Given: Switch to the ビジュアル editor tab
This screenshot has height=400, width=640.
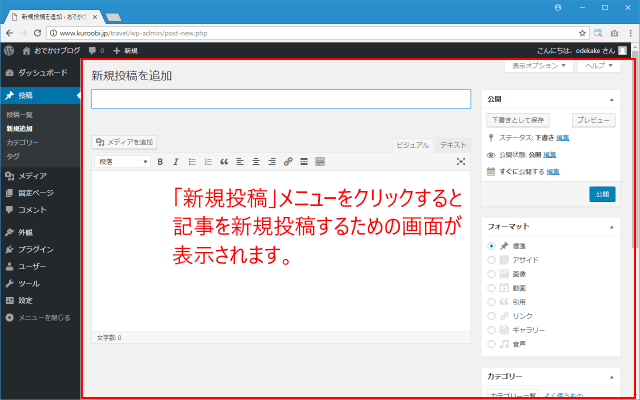Looking at the screenshot, I should pyautogui.click(x=413, y=145).
